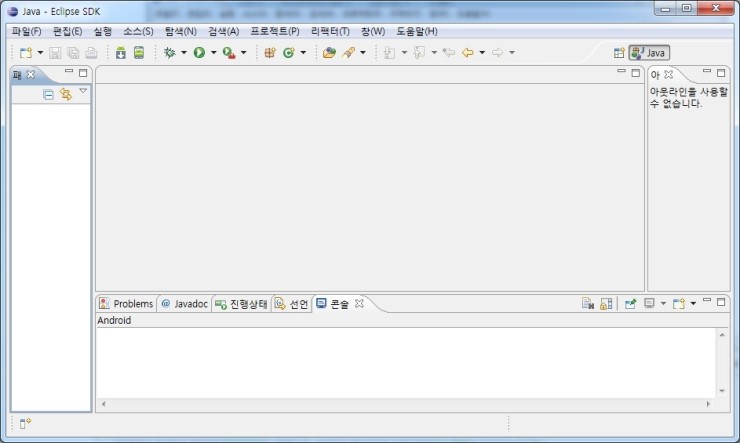Image resolution: width=740 pixels, height=443 pixels.
Task: Click Collapse All in Package Explorer
Action: tap(48, 94)
